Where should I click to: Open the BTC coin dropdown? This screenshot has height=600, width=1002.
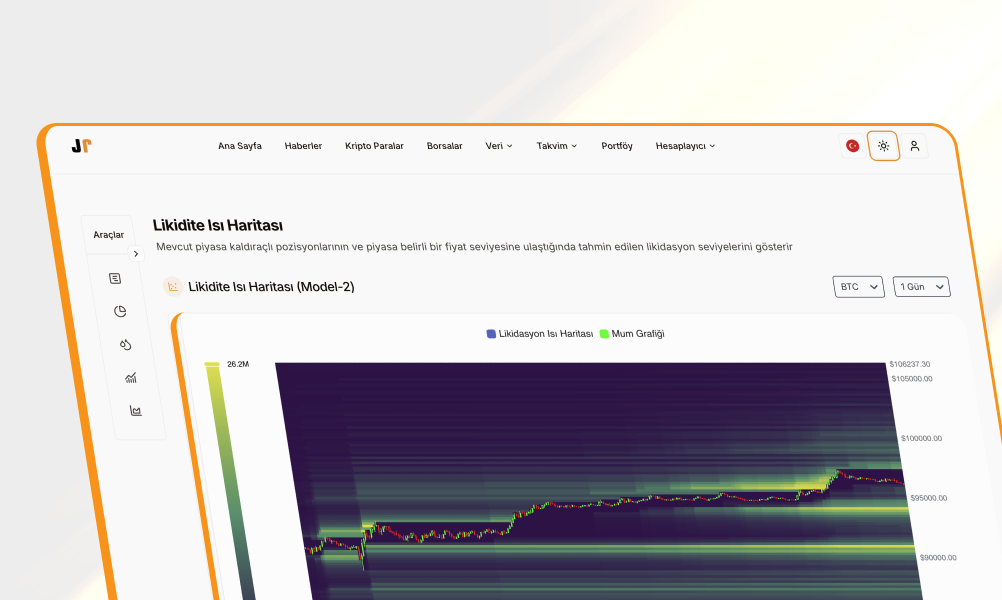tap(858, 287)
